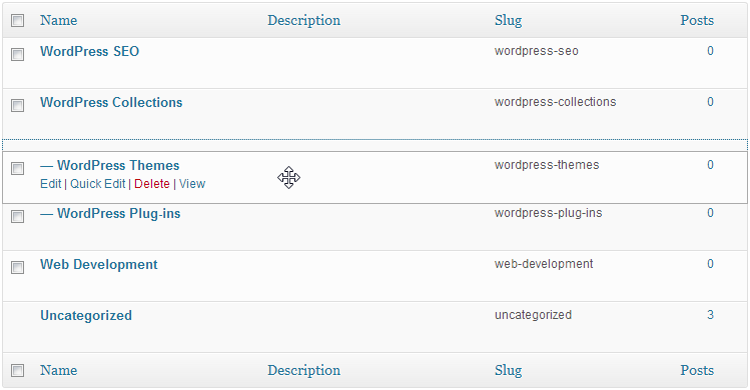Image resolution: width=750 pixels, height=390 pixels.
Task: Sort by Posts column in bottom footer
Action: click(x=697, y=370)
